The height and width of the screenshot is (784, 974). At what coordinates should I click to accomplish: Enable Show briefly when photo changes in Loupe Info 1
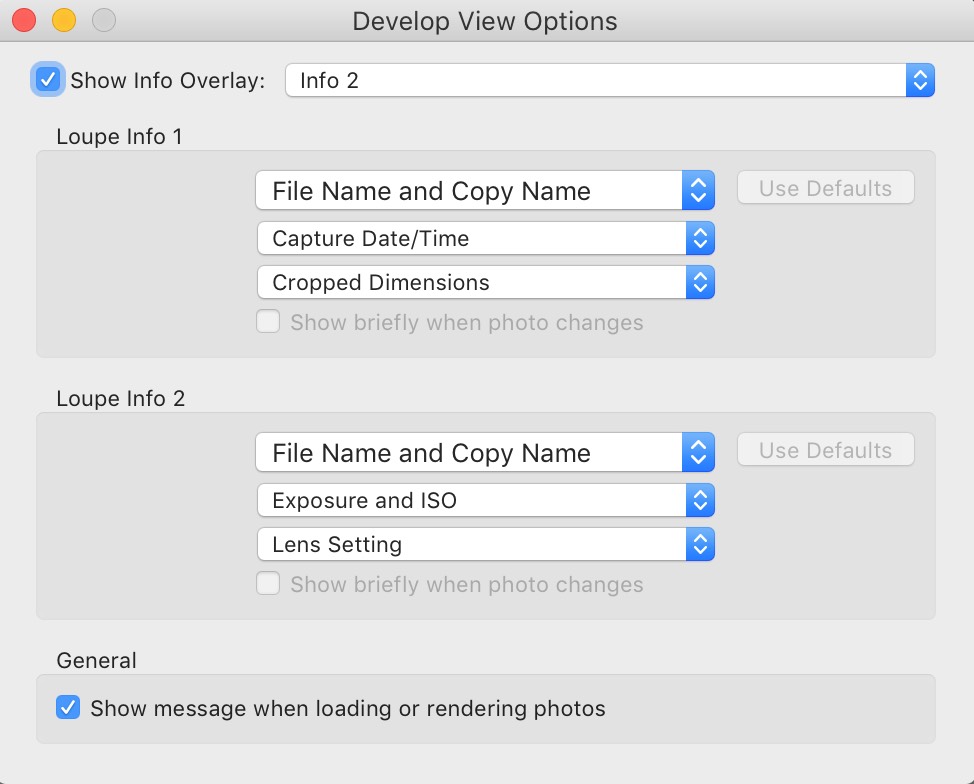click(268, 322)
